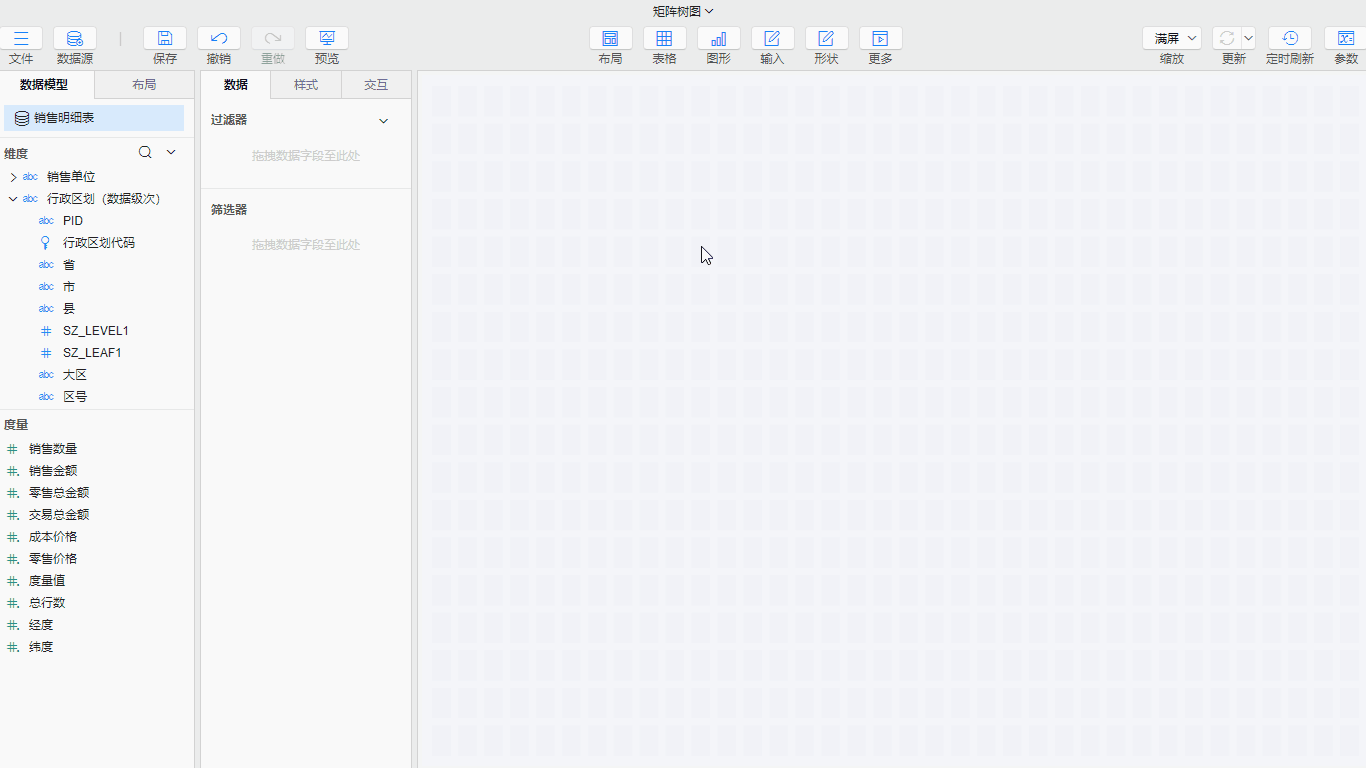Collapse the 行政区划 (数据级次) node

tap(13, 199)
